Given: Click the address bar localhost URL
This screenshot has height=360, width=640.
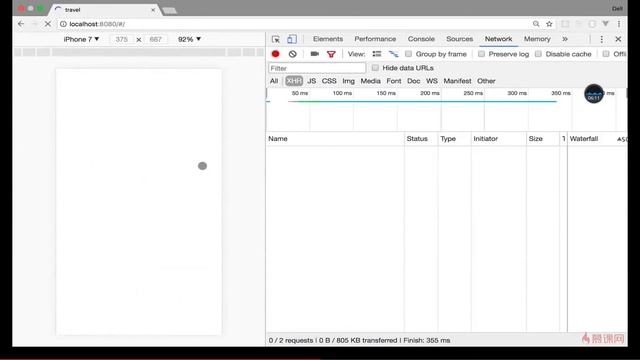Looking at the screenshot, I should click(x=97, y=24).
